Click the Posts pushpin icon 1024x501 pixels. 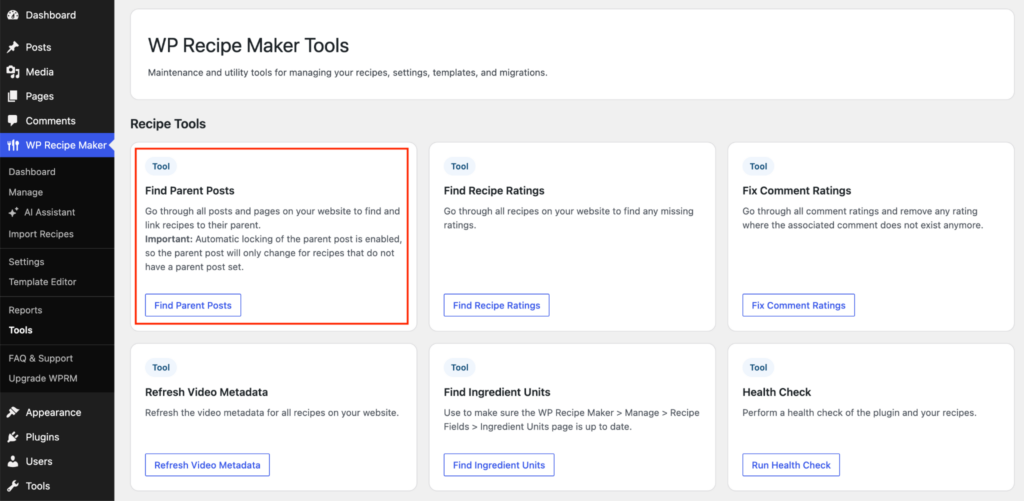pyautogui.click(x=12, y=47)
